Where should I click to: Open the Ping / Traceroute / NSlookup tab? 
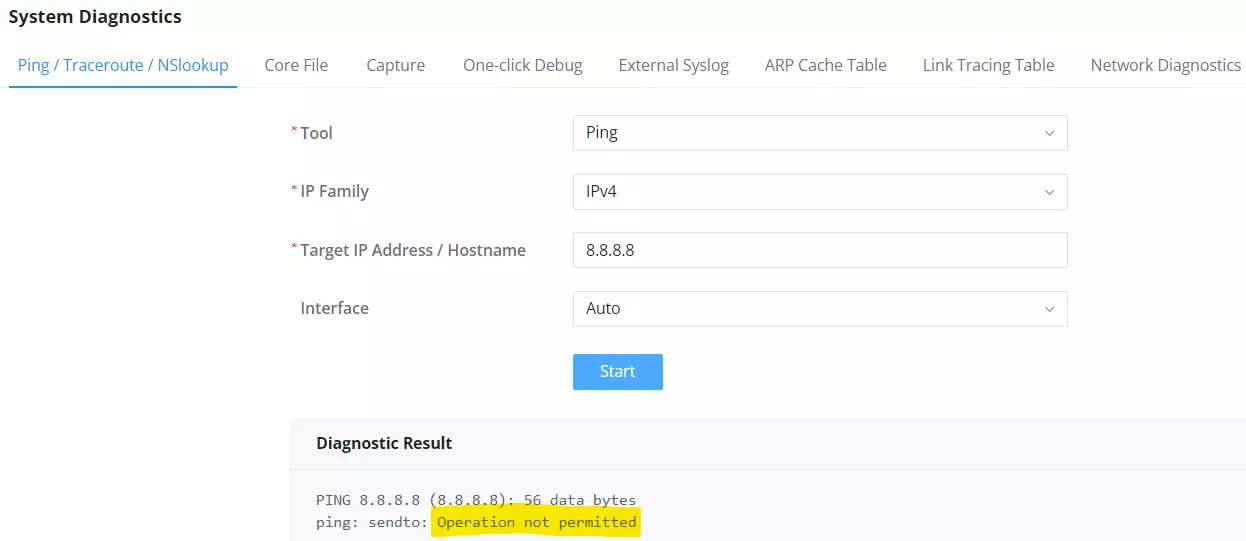(x=123, y=65)
